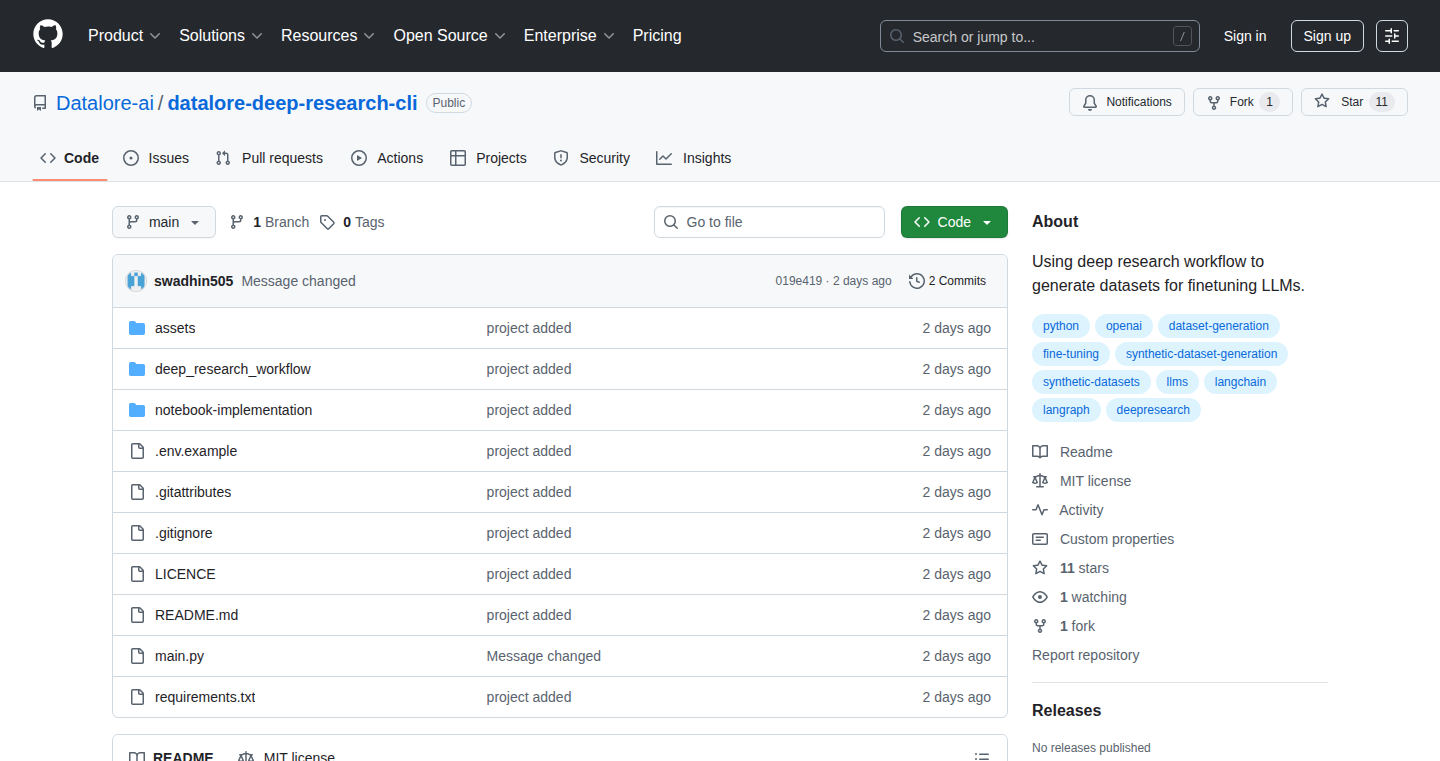Click the Sign up button
This screenshot has width=1440, height=761.
[x=1327, y=36]
